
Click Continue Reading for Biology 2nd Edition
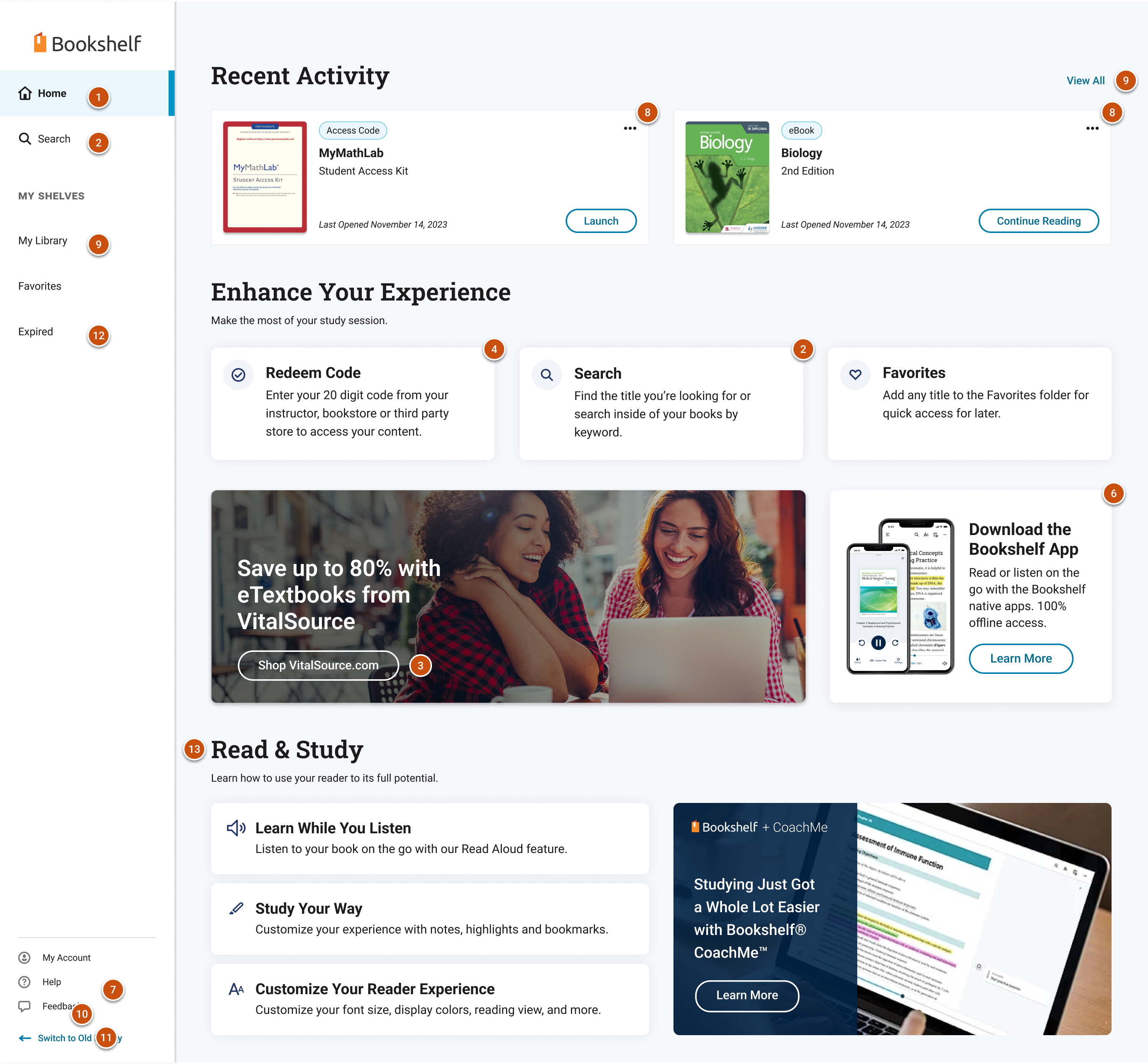[1038, 221]
